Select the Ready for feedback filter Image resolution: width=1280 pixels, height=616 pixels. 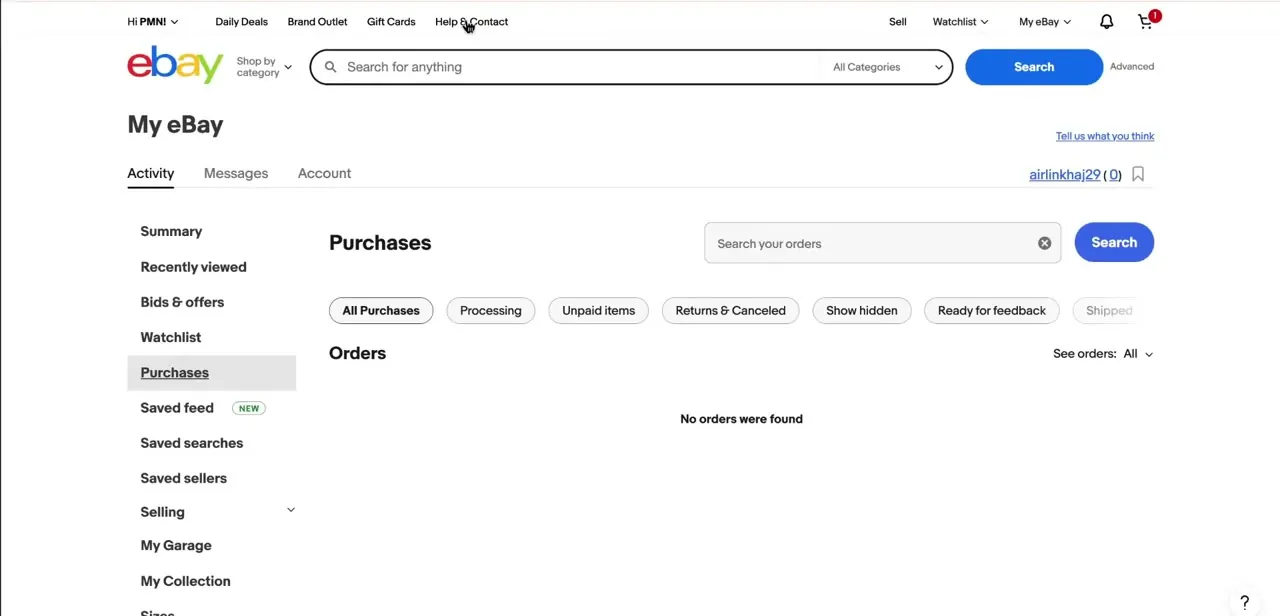(x=992, y=311)
